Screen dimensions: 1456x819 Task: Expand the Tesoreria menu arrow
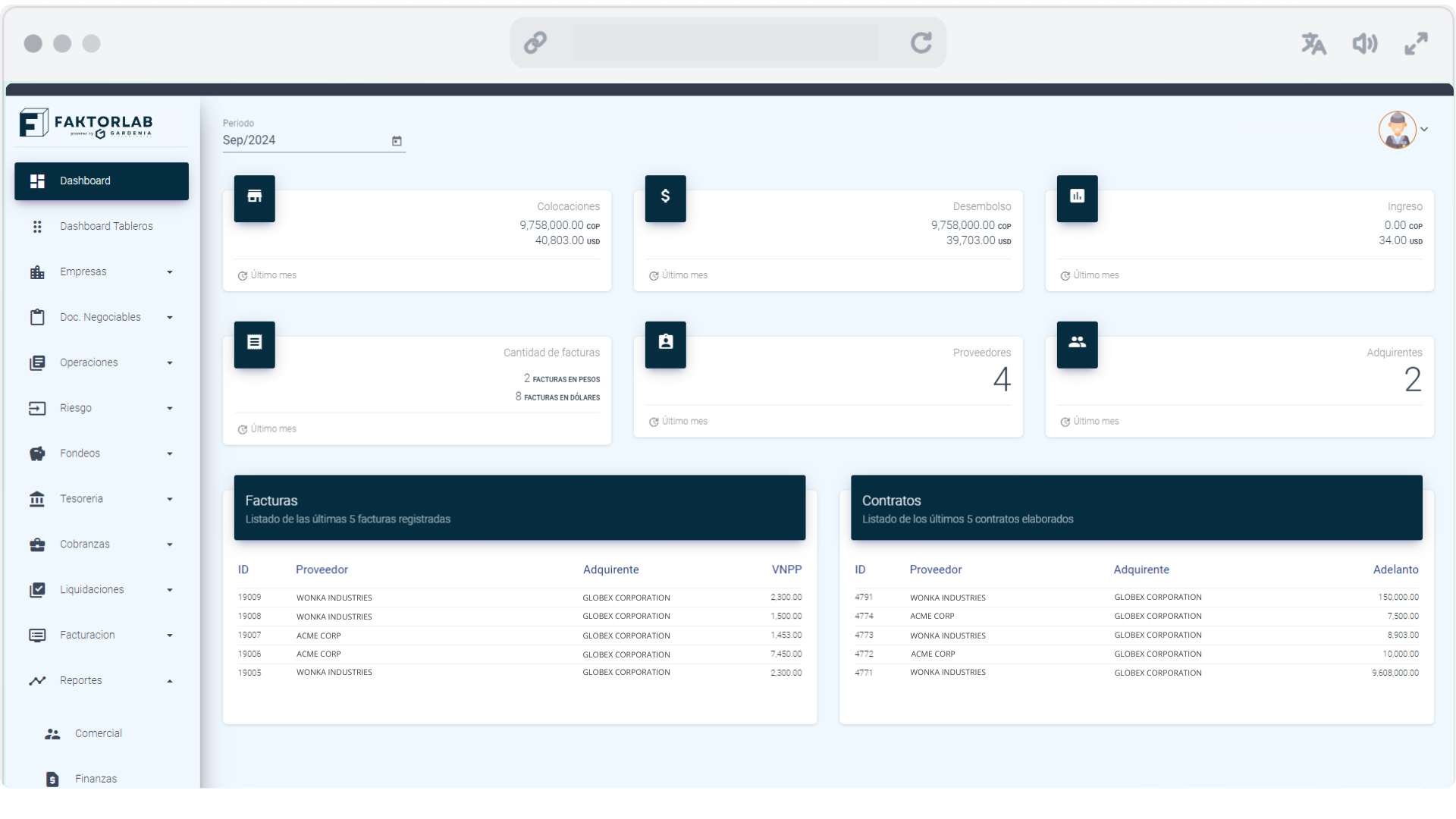[170, 499]
